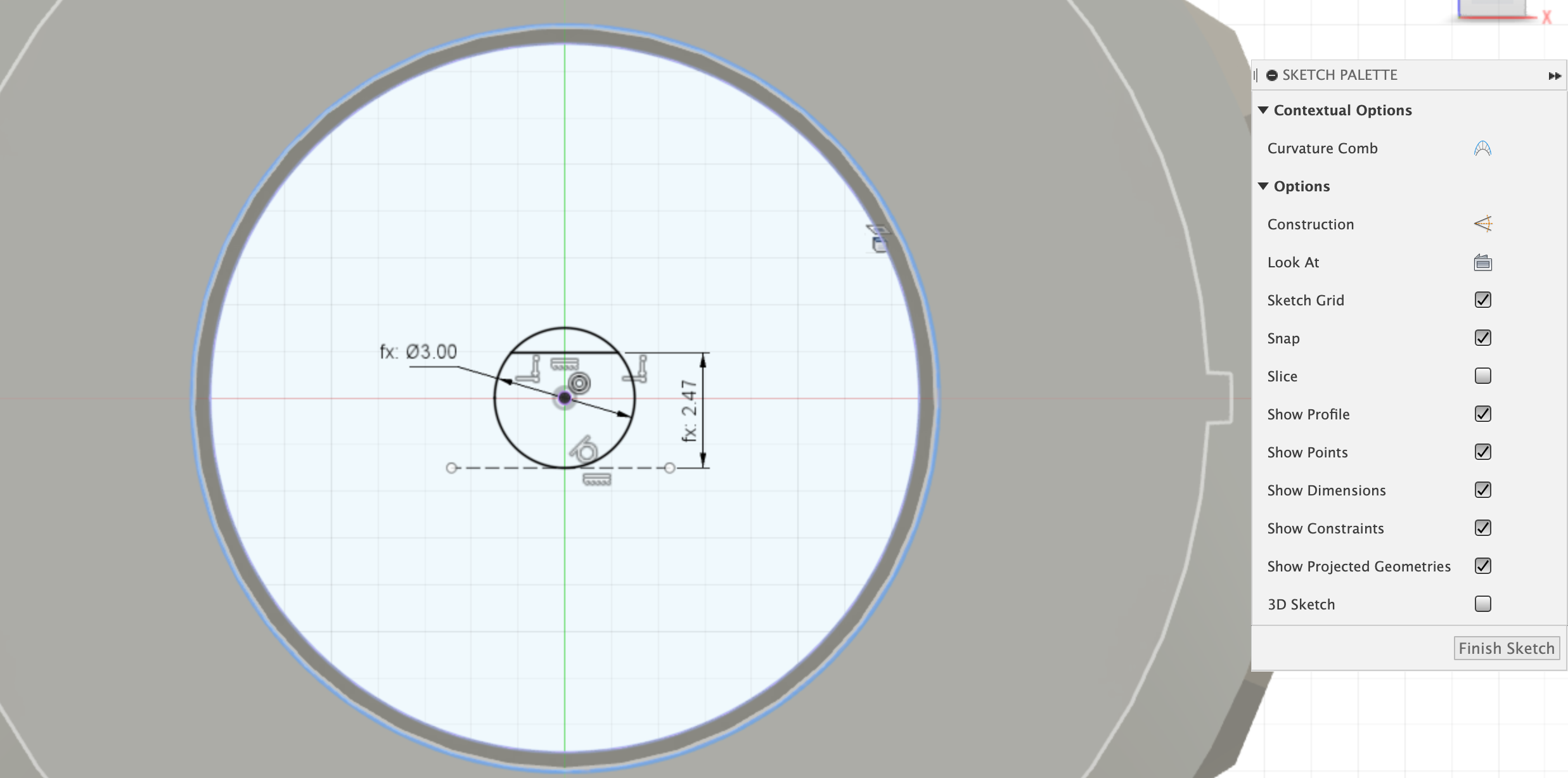Screen dimensions: 1568x778
Task: Select the right endpoint of dashed construction line
Action: (670, 468)
